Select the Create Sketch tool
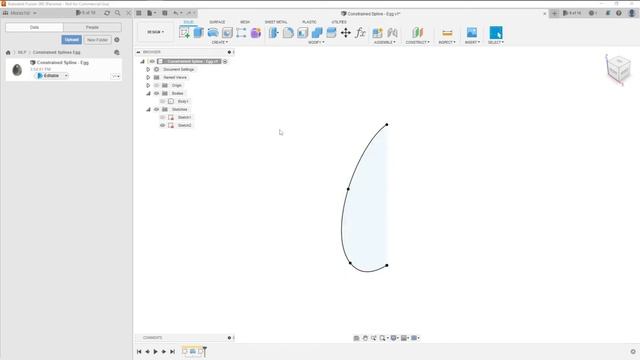Viewport: 640px width, 360px height. click(184, 33)
